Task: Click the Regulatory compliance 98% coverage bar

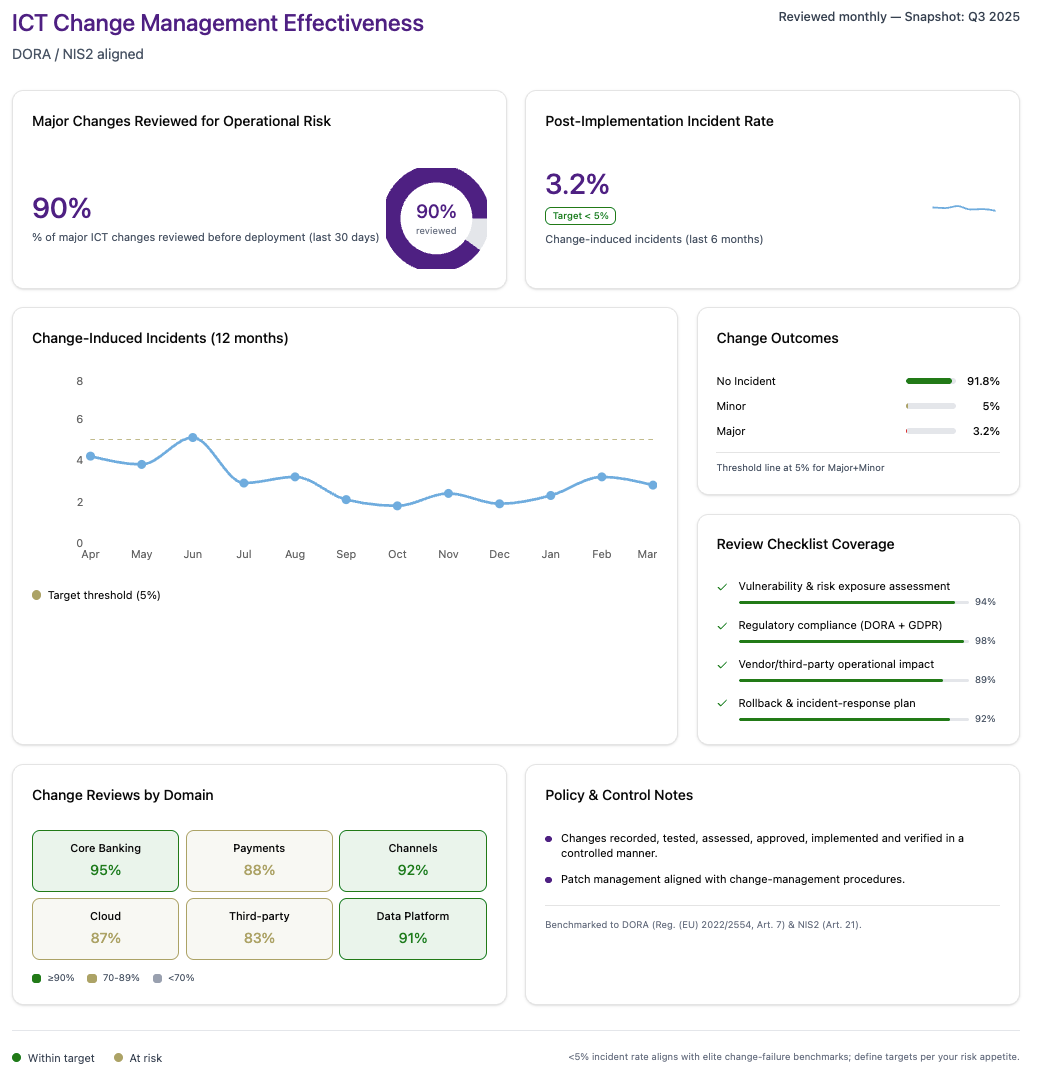Action: tap(853, 641)
